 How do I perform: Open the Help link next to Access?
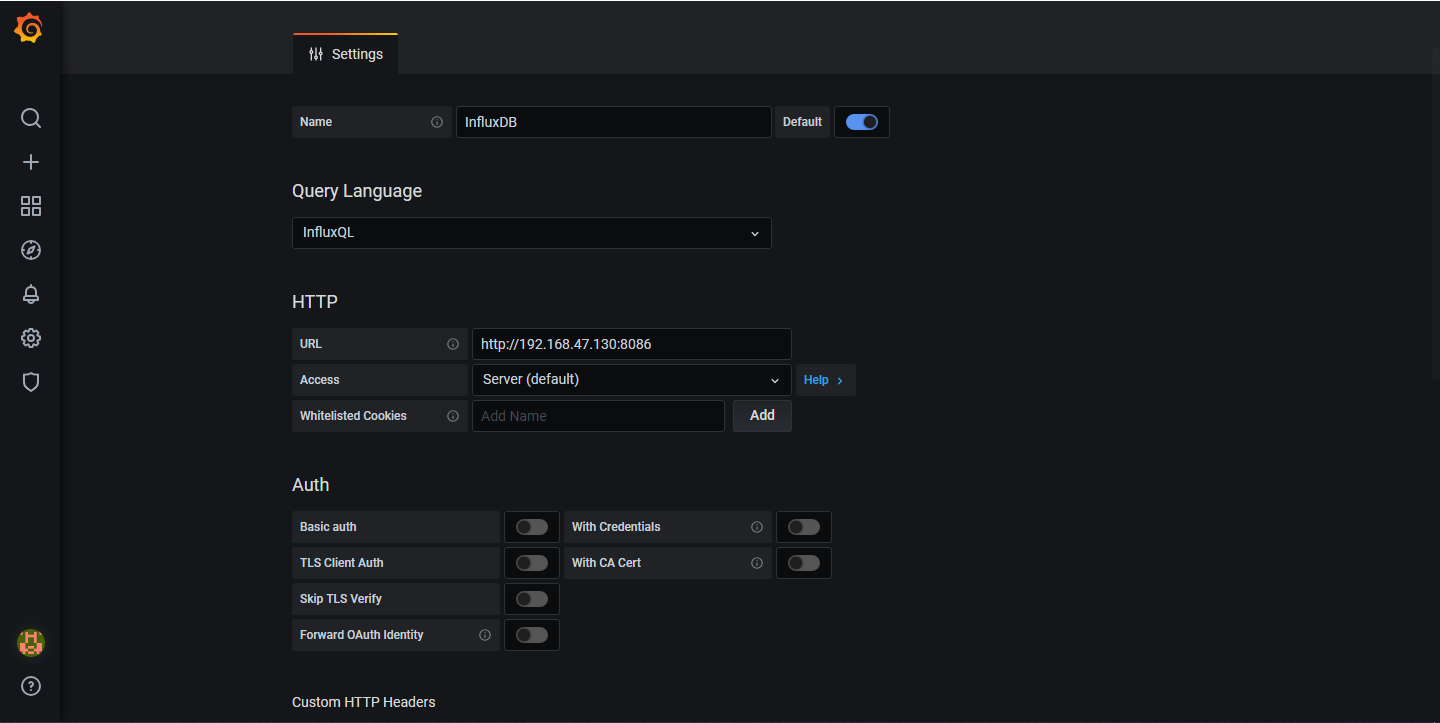pos(824,379)
